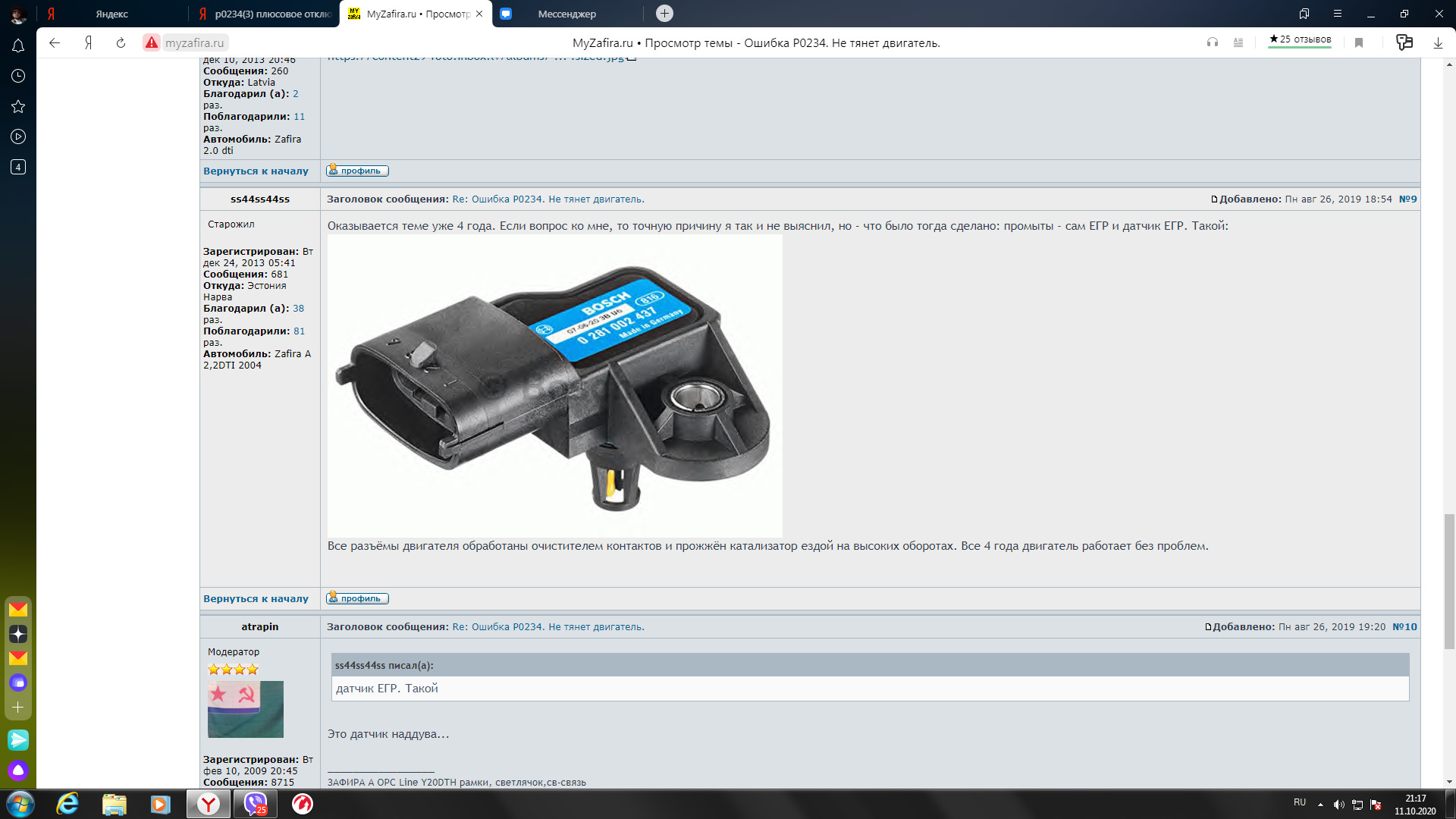Open the passwords and cards manager icon

coord(1404,43)
